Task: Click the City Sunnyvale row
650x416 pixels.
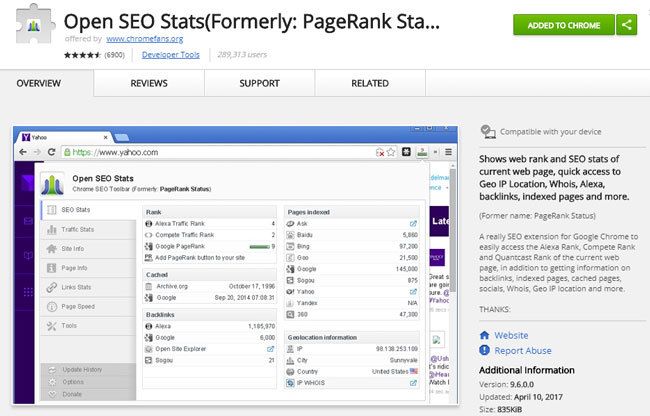Action: pyautogui.click(x=352, y=360)
